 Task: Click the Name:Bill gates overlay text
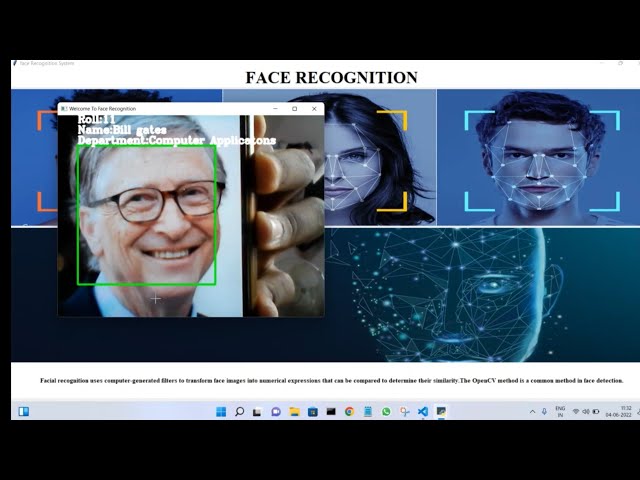coord(122,130)
